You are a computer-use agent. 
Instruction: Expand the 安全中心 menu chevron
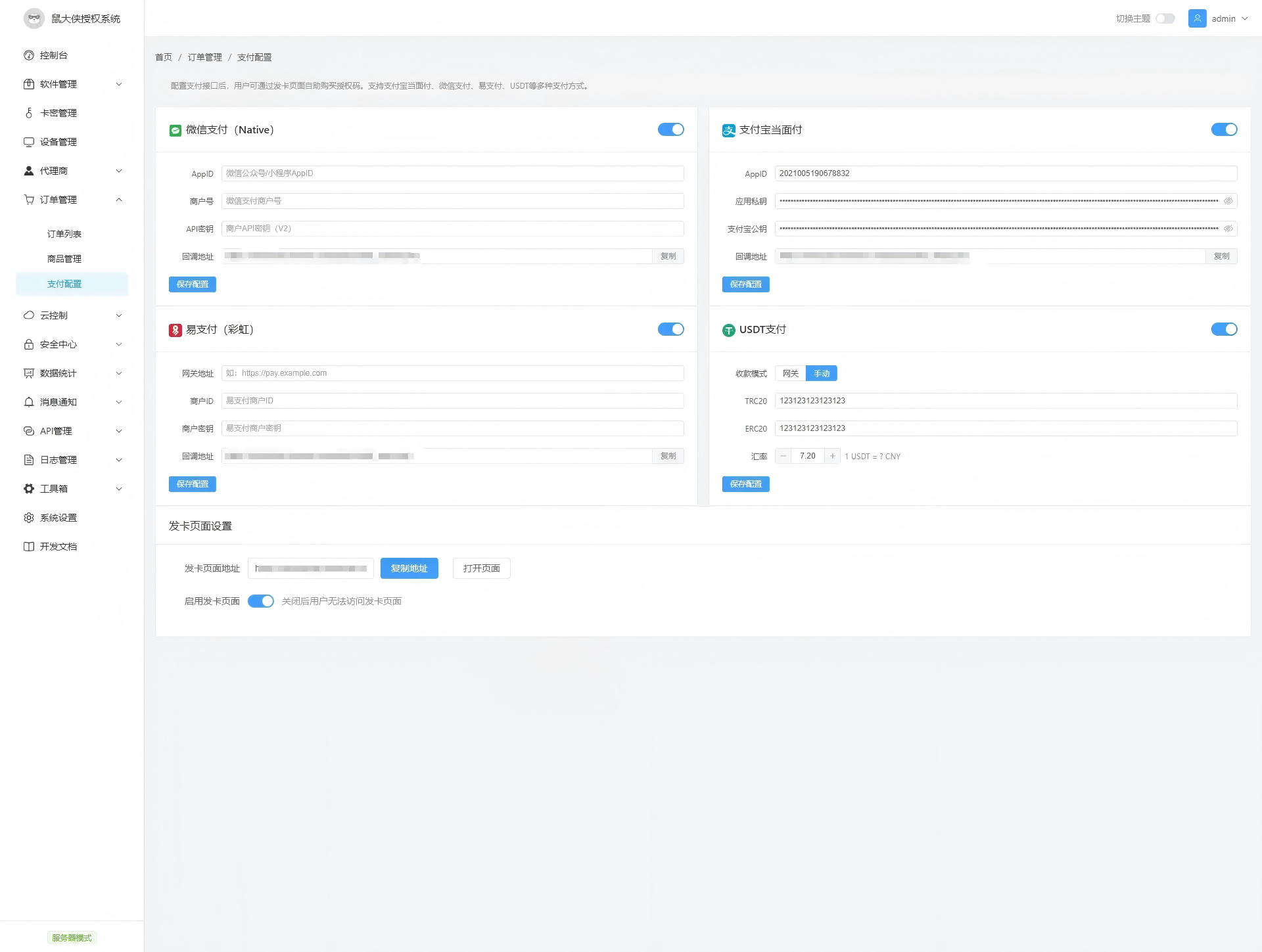[x=119, y=344]
